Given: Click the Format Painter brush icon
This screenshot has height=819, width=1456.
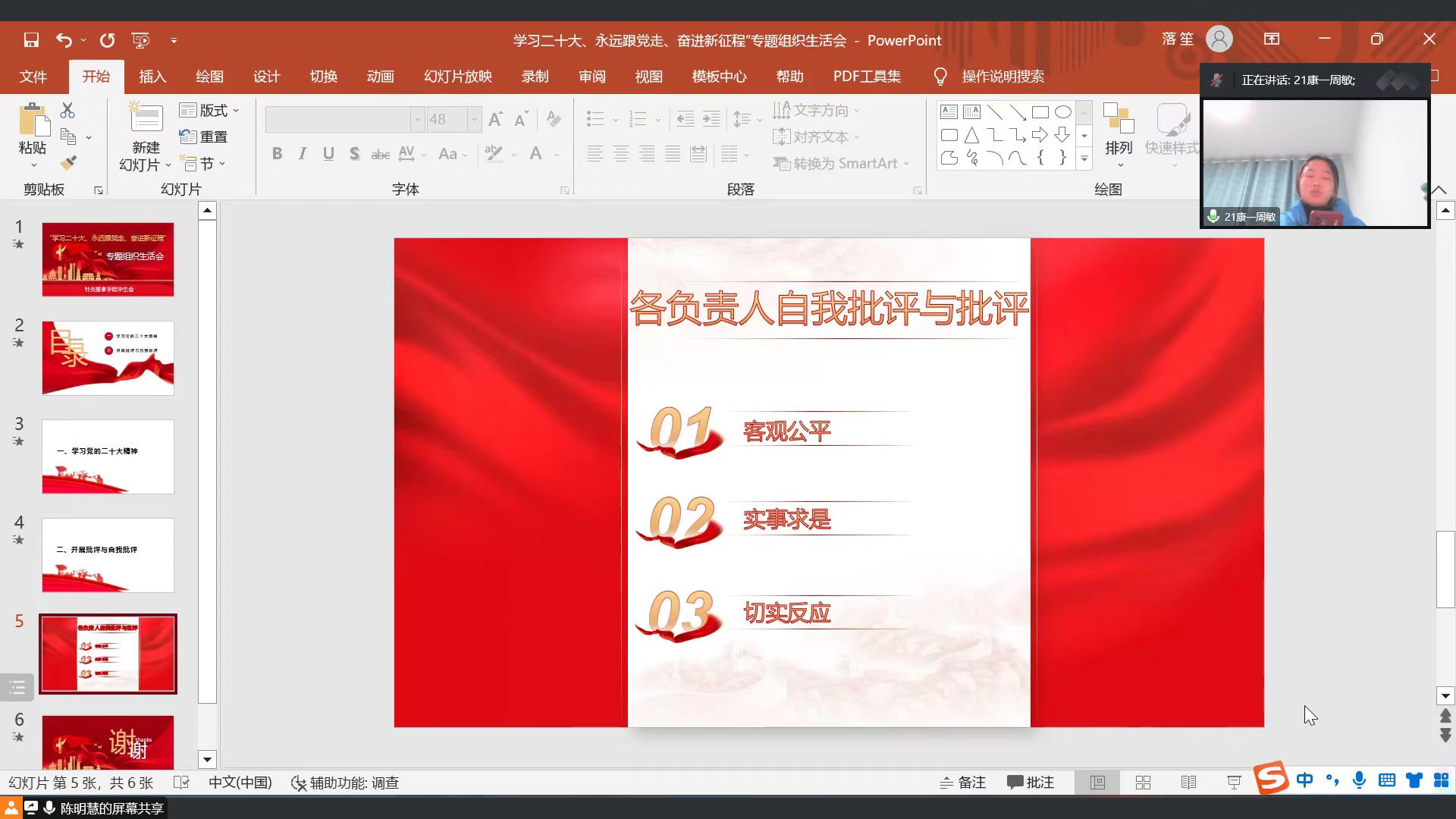Looking at the screenshot, I should [x=68, y=162].
